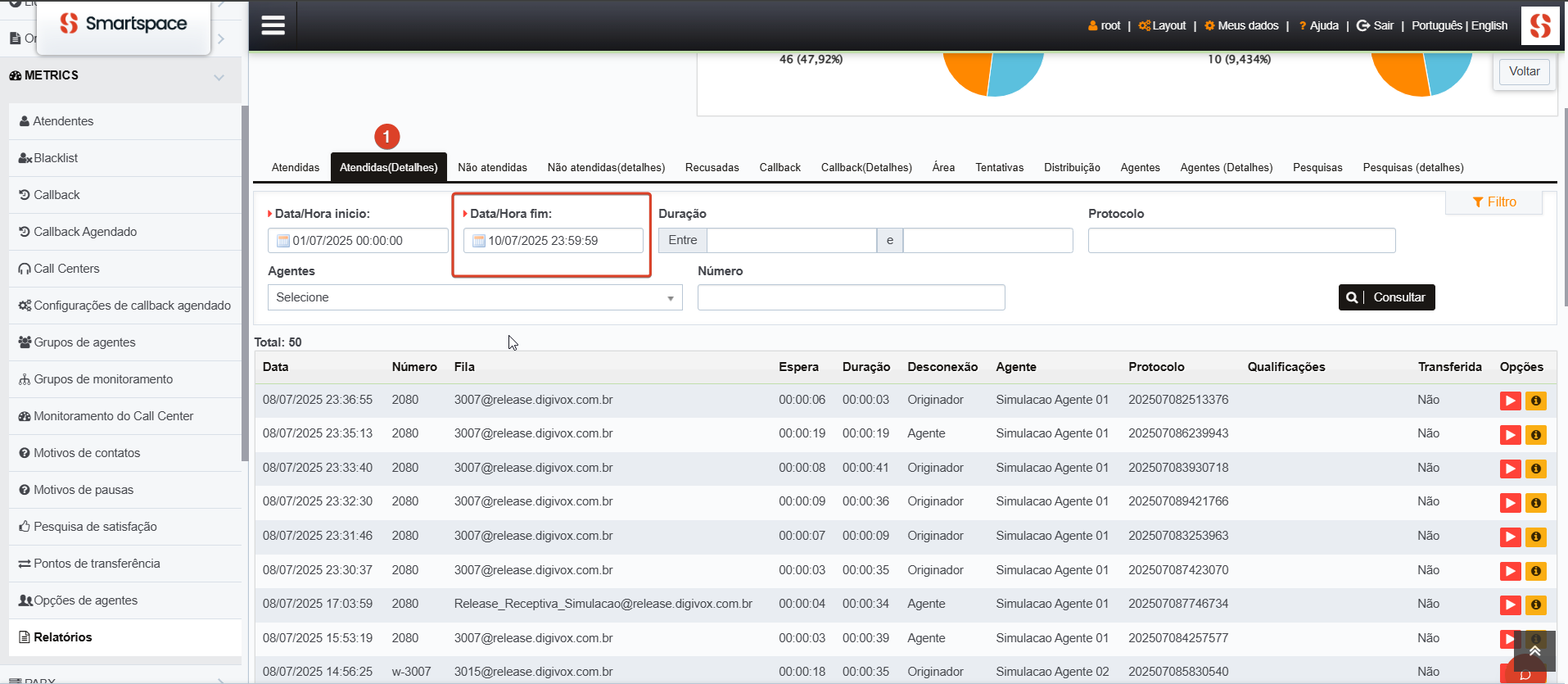
Task: Open Motivos de contatos in sidebar
Action: pos(125,453)
